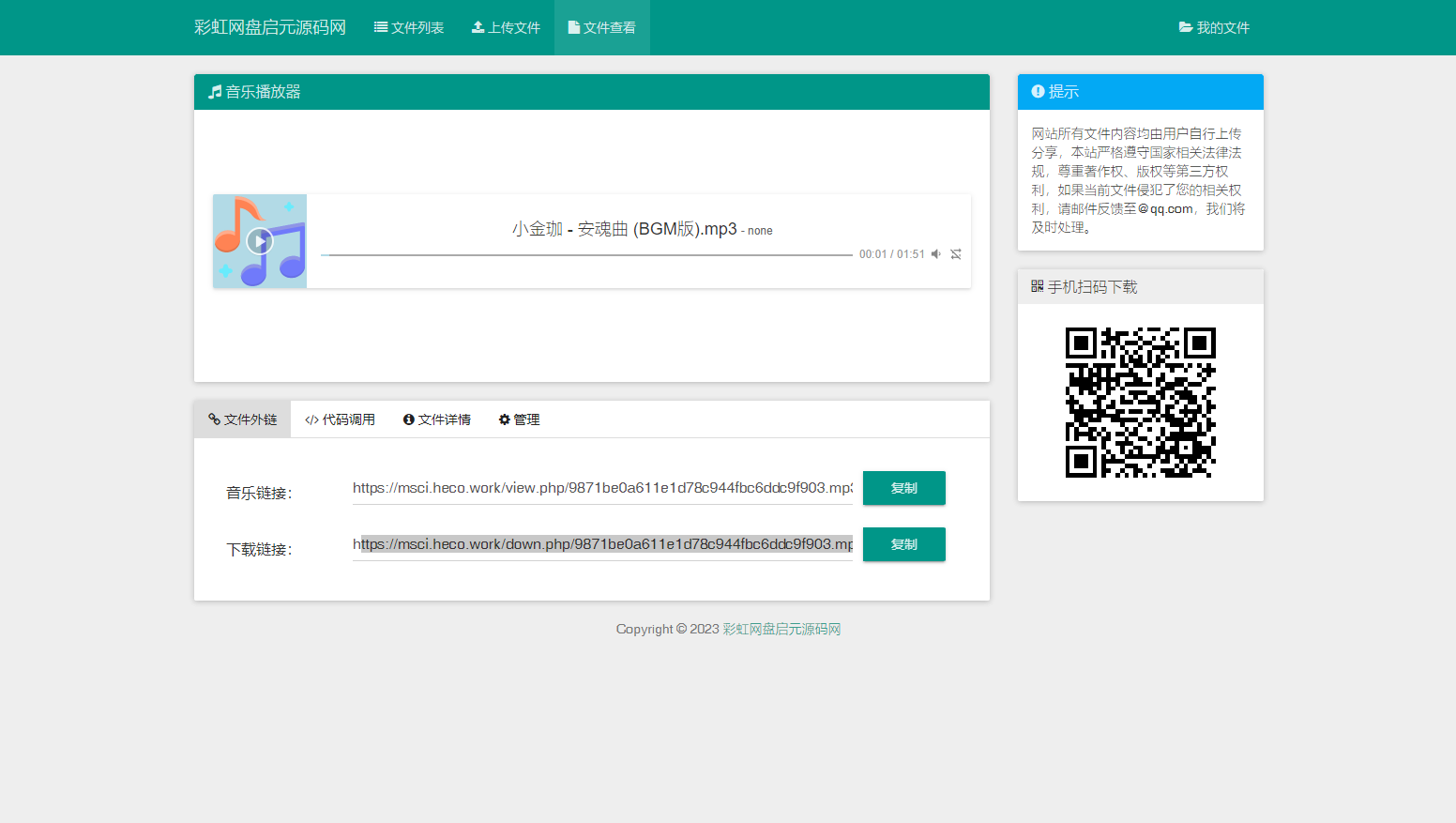Switch to the 文件外链 tab
The image size is (1456, 823).
pyautogui.click(x=243, y=419)
